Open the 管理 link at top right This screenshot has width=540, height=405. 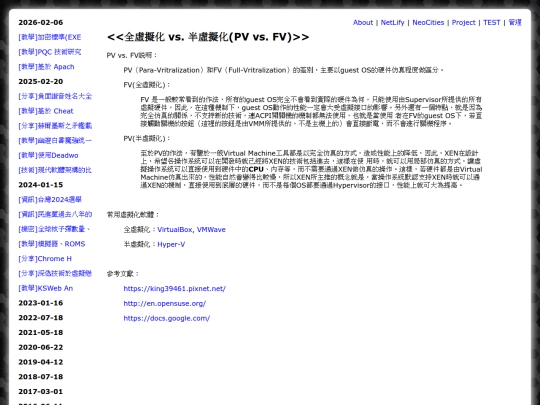[x=515, y=22]
